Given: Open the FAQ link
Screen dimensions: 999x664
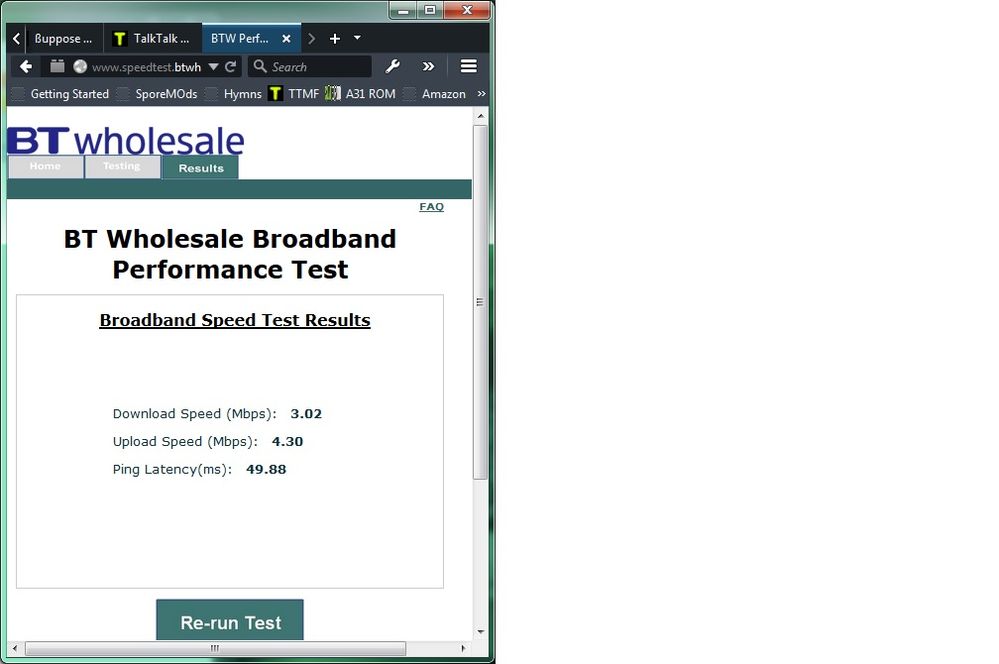Looking at the screenshot, I should coord(431,206).
